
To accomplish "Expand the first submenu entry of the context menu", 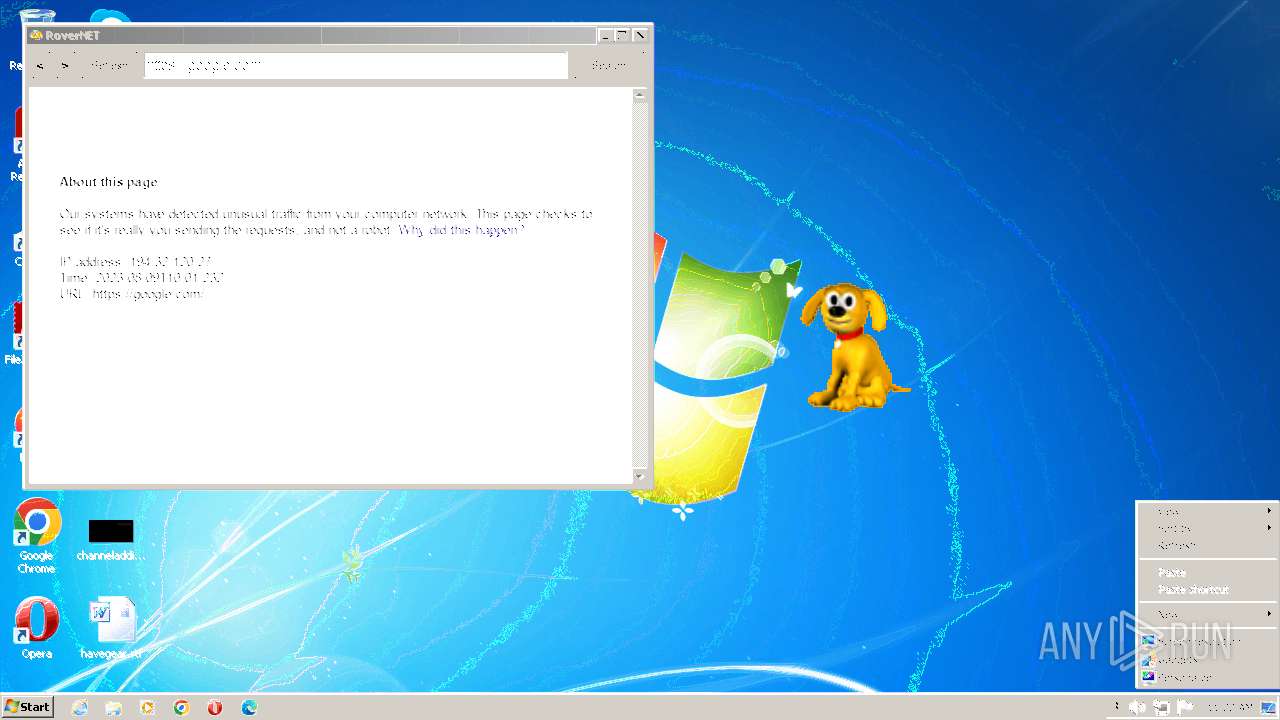I will click(1207, 511).
